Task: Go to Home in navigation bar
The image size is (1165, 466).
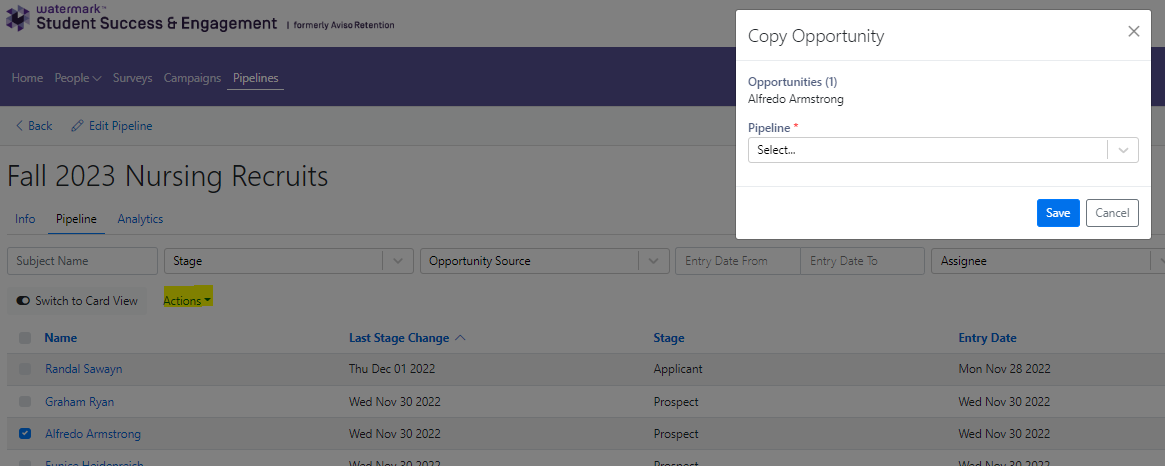Action: pyautogui.click(x=27, y=77)
